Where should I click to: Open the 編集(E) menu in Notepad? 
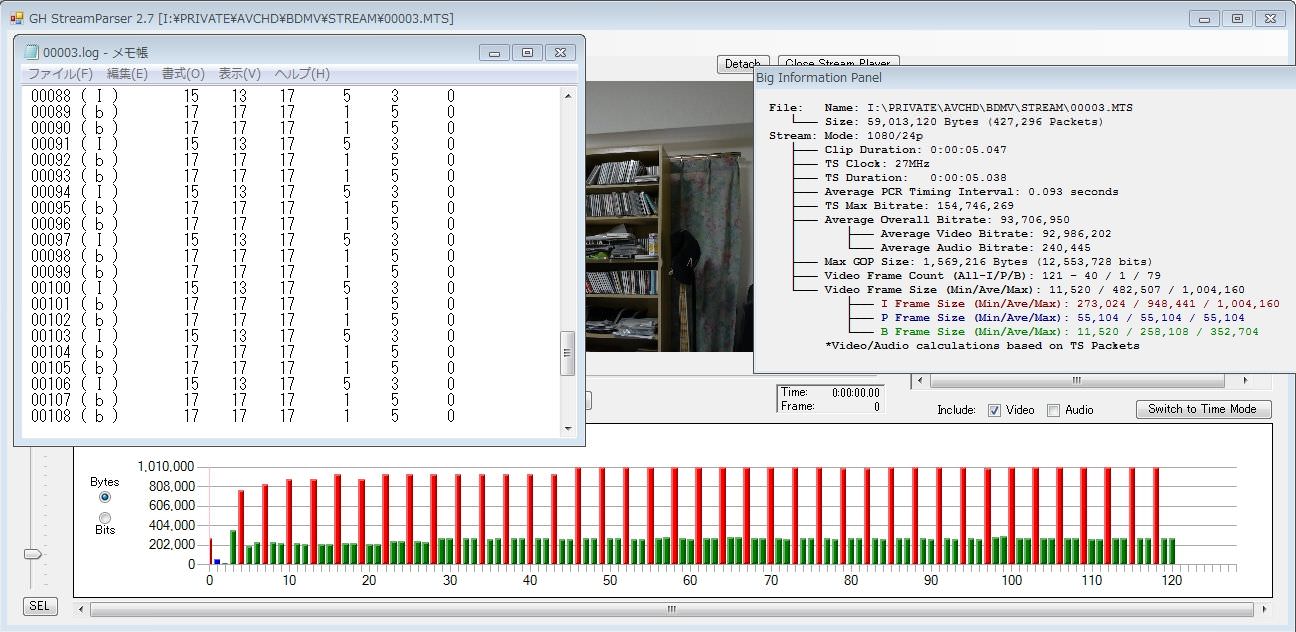tap(127, 74)
